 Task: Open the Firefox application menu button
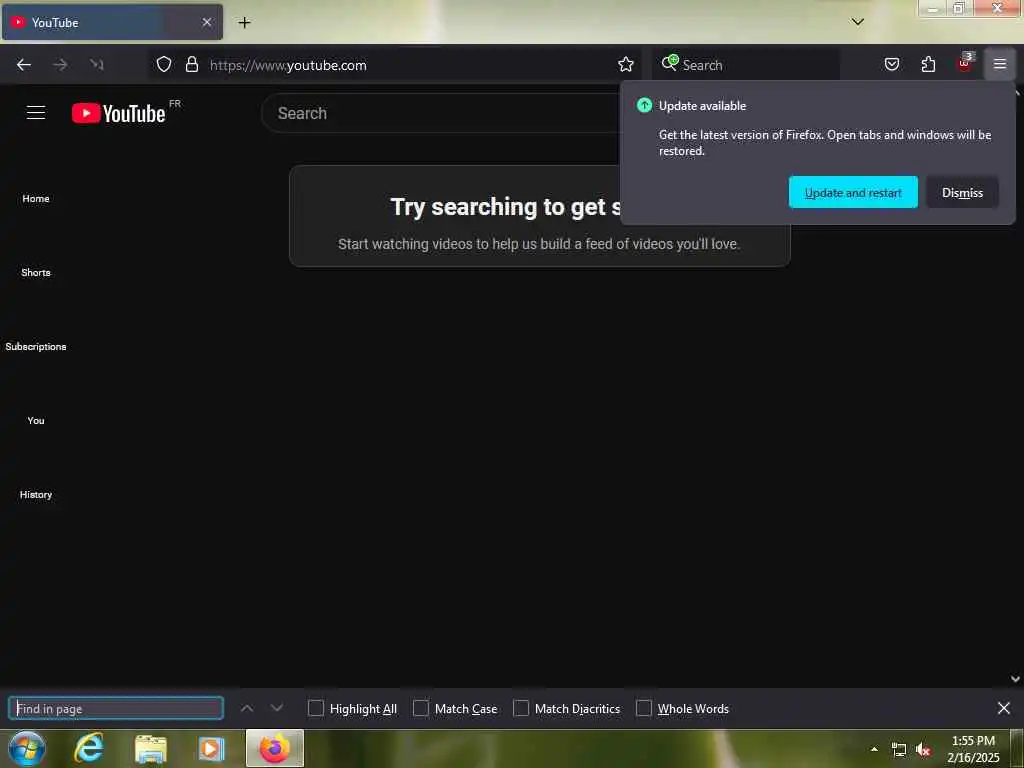click(x=1000, y=64)
